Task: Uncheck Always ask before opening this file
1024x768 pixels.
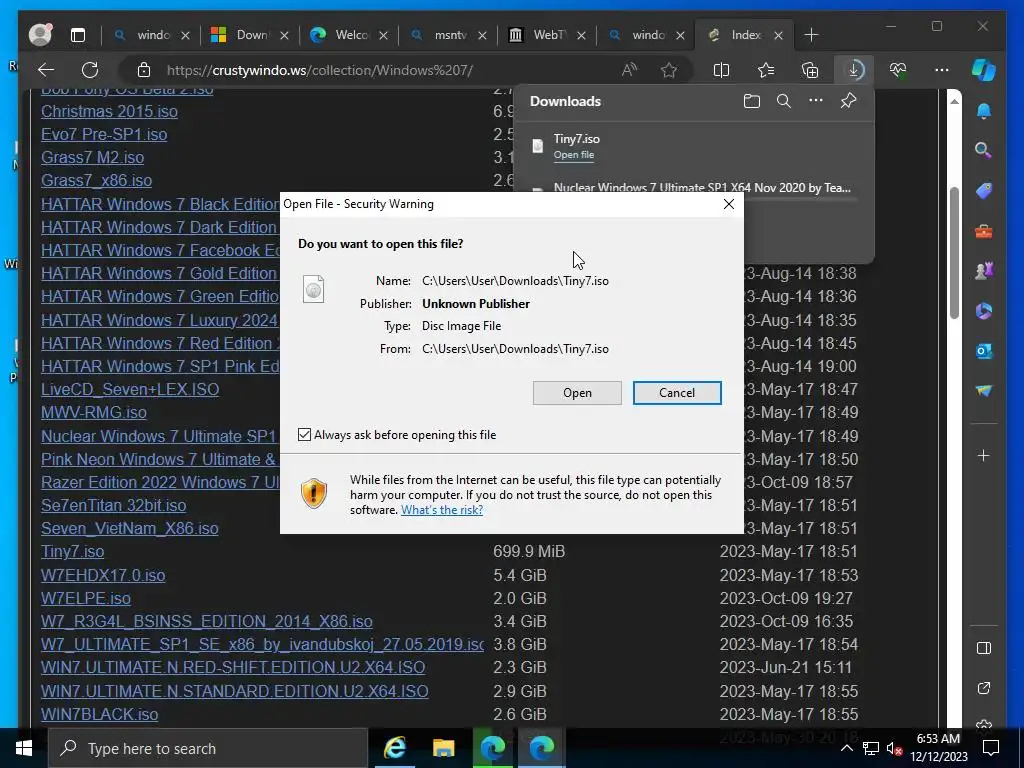Action: click(x=304, y=434)
